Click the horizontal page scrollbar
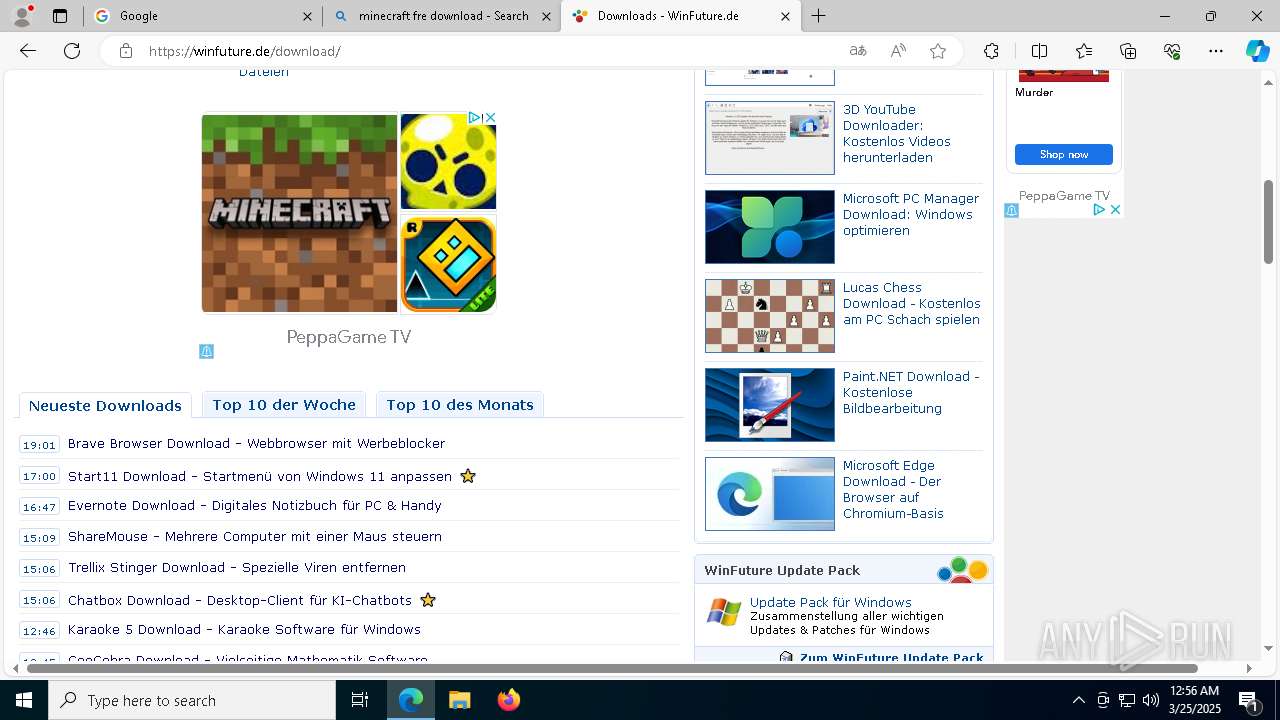Screen dimensions: 1280x720 point(612,668)
